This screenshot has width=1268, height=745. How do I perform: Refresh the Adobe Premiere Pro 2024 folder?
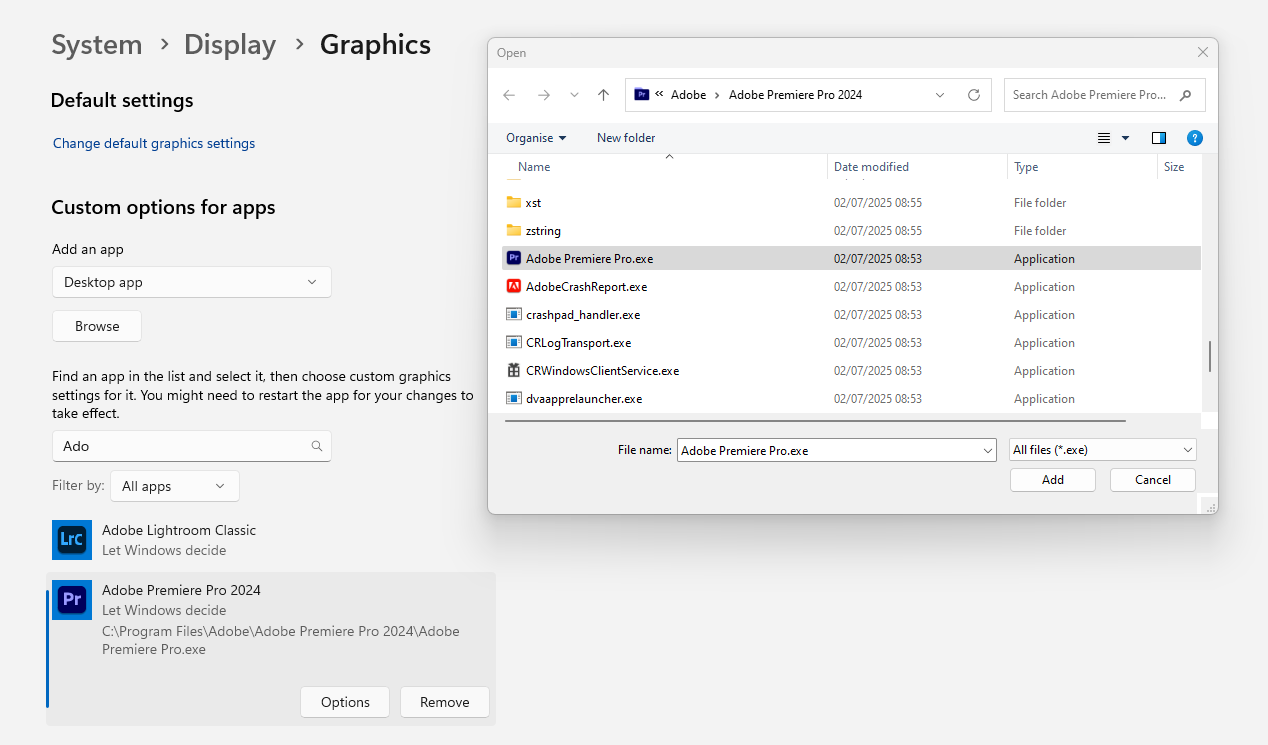(x=973, y=95)
